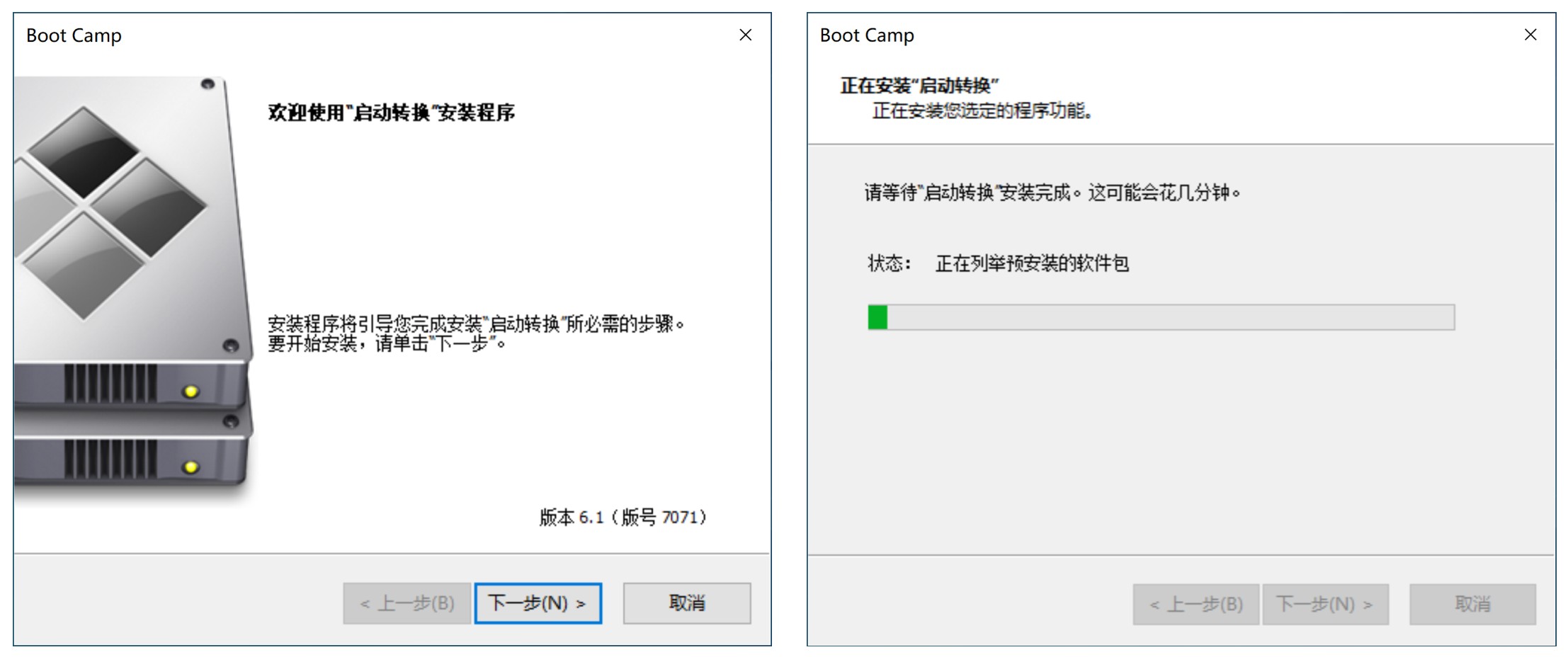Click the 欢迎使用"启动转换"安装程序 heading
This screenshot has width=1568, height=657.
(x=392, y=113)
